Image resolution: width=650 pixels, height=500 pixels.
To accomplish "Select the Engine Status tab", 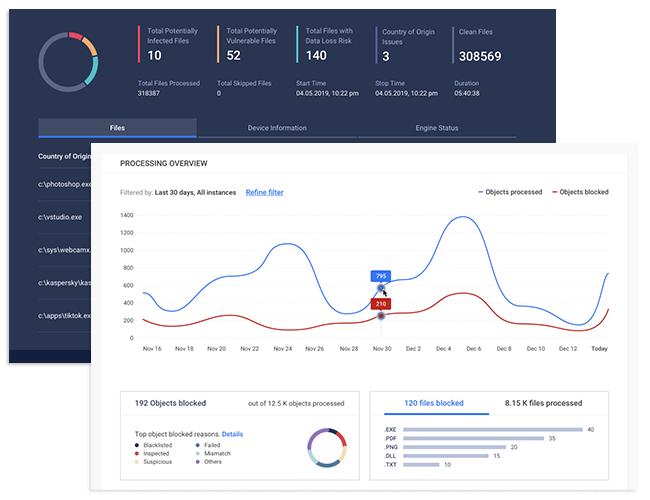I will (x=436, y=128).
